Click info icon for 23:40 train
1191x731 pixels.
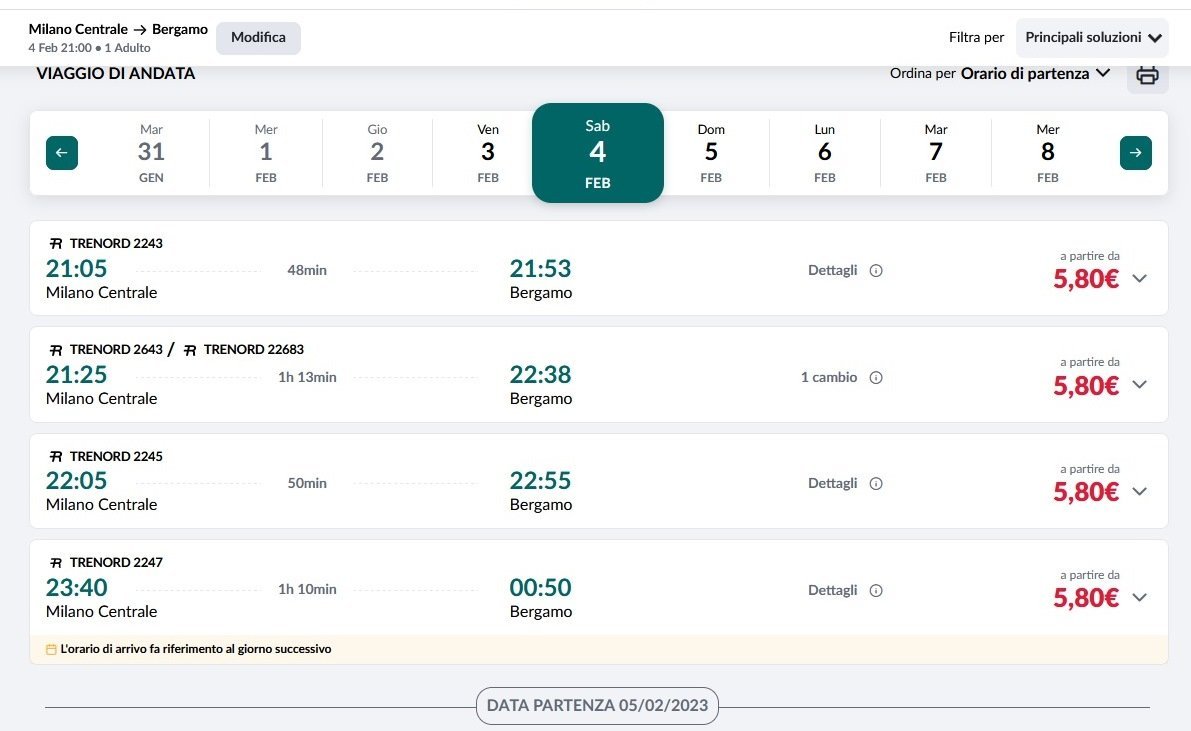pyautogui.click(x=876, y=591)
